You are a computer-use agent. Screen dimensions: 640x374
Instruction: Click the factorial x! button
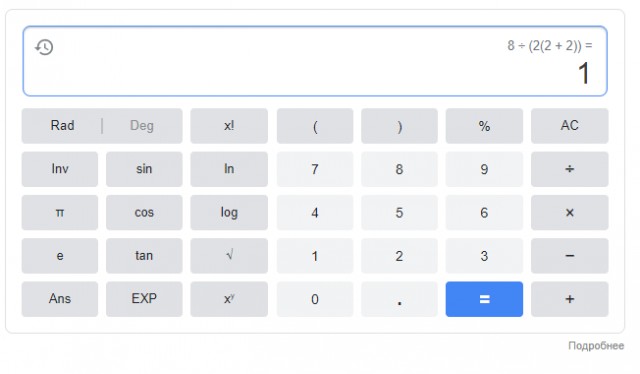point(229,125)
